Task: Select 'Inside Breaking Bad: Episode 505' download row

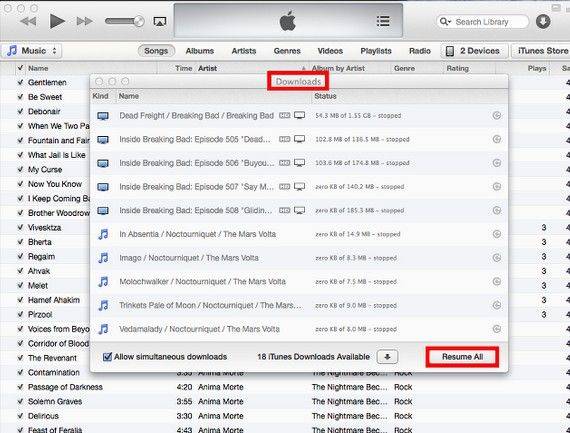Action: coord(299,139)
